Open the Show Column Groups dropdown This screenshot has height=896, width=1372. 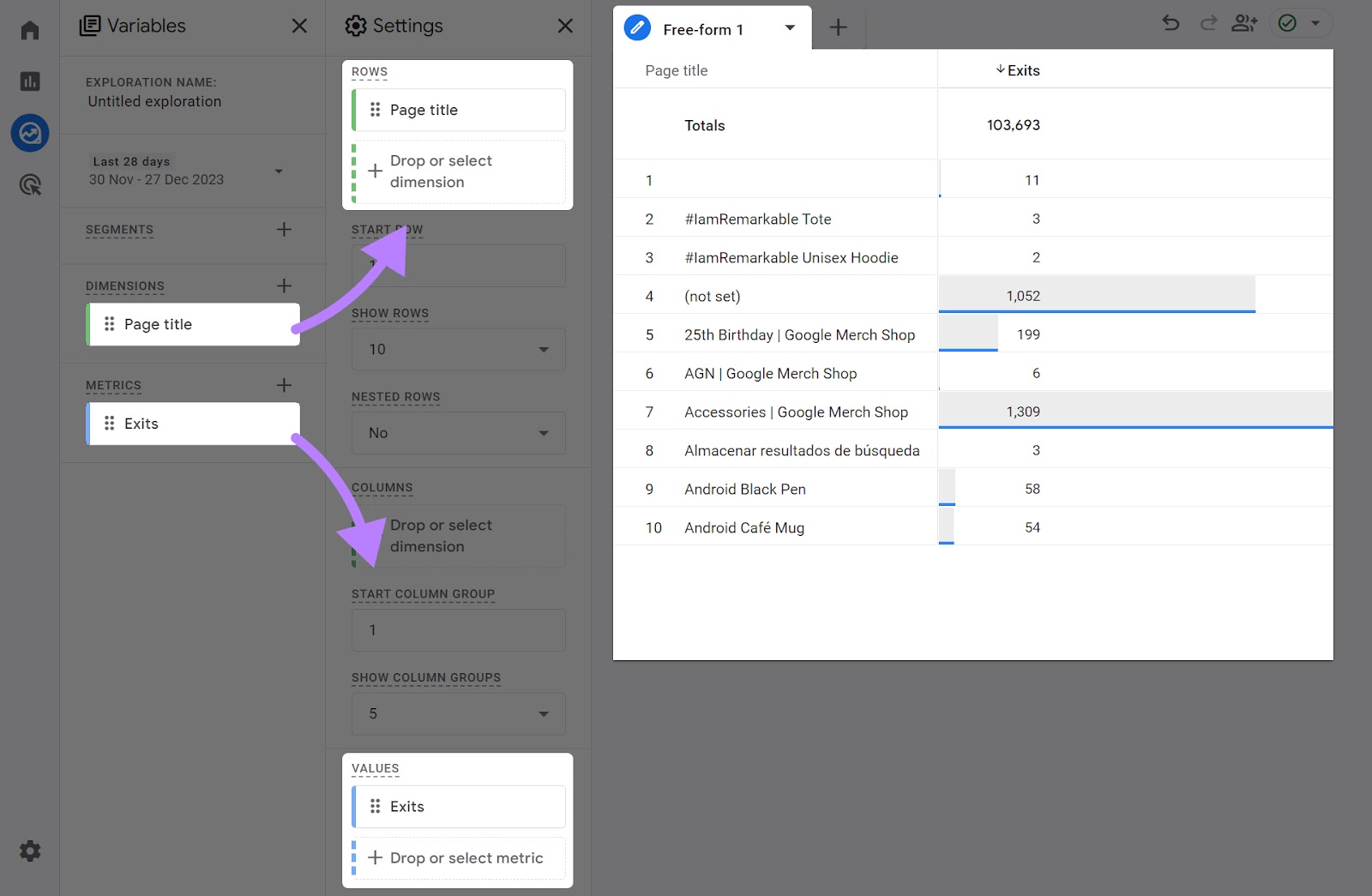458,713
